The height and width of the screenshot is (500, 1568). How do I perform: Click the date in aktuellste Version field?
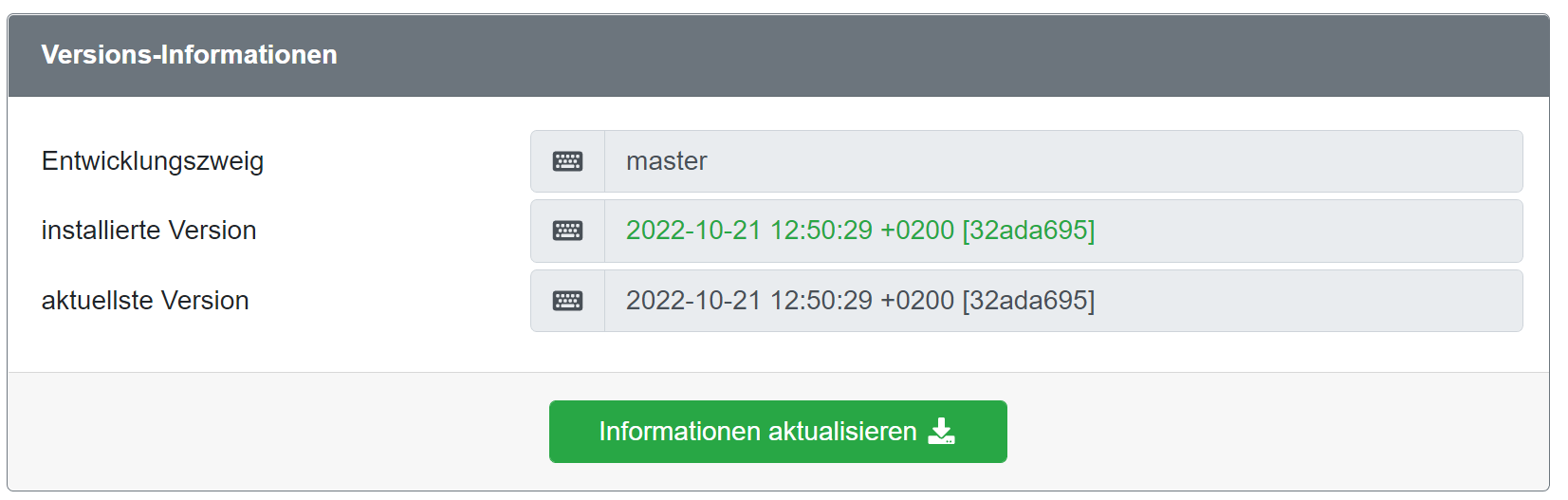(693, 301)
